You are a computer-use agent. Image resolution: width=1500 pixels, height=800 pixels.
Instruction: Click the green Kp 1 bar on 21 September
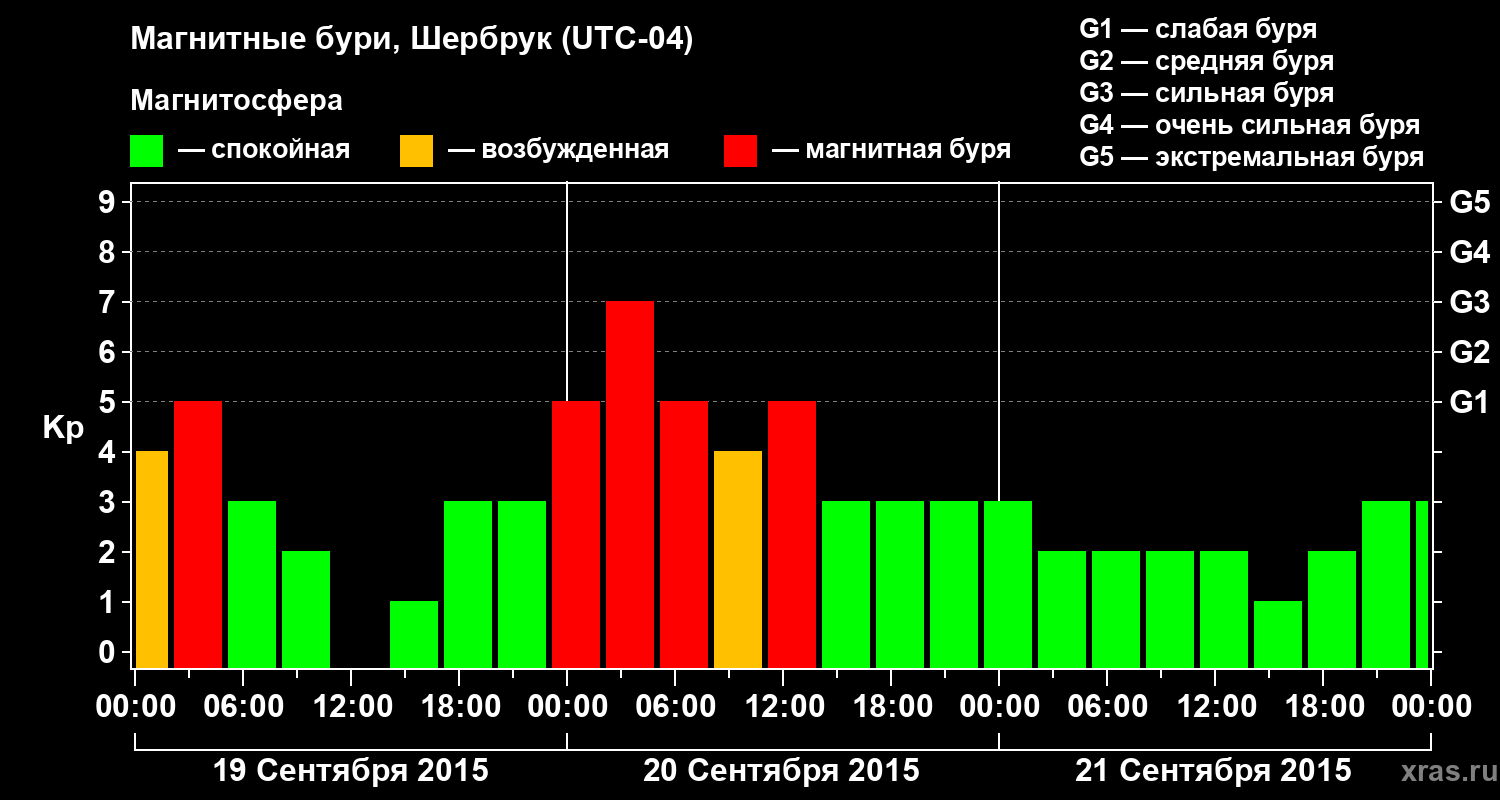pyautogui.click(x=1278, y=634)
